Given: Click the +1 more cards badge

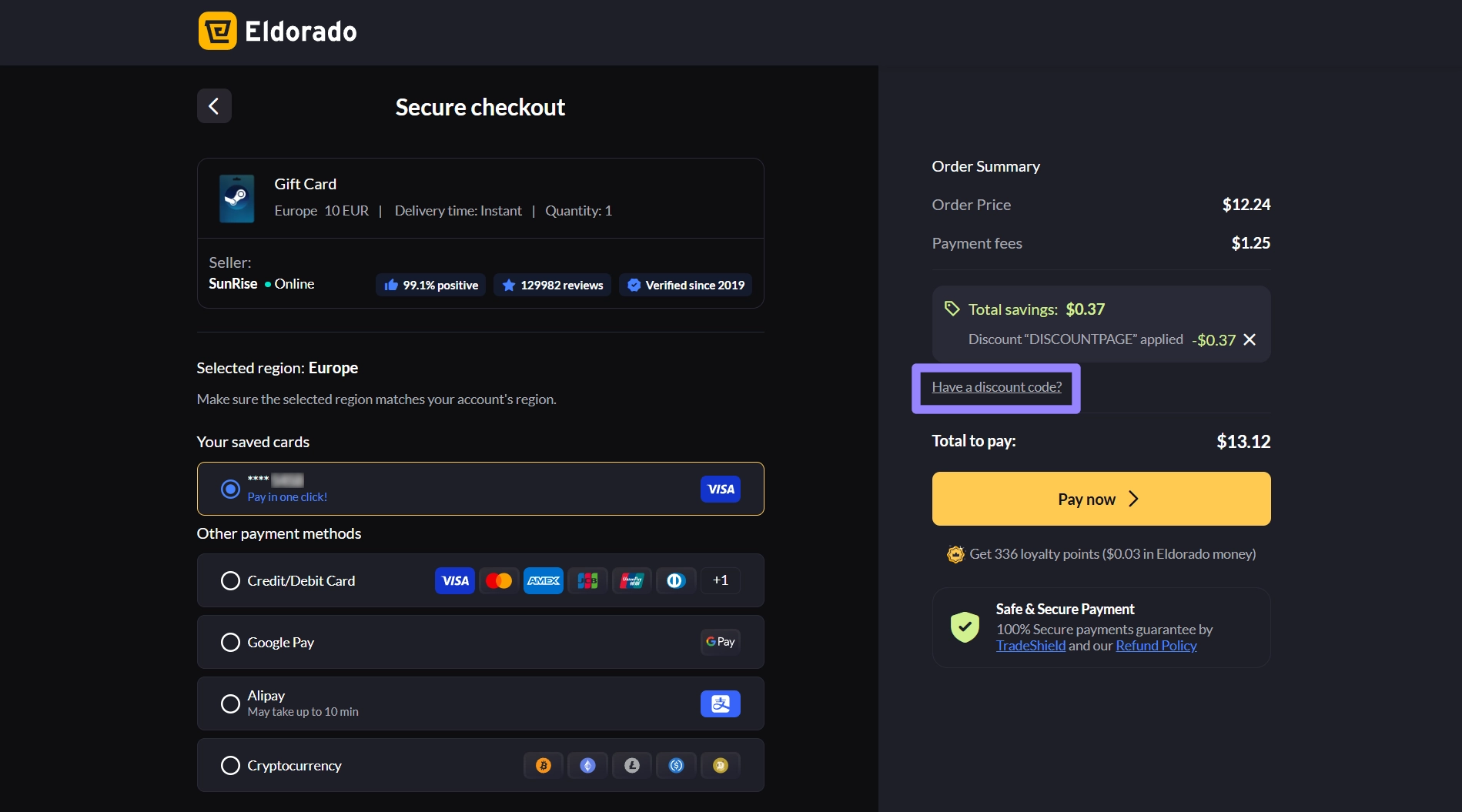Looking at the screenshot, I should click(x=721, y=580).
